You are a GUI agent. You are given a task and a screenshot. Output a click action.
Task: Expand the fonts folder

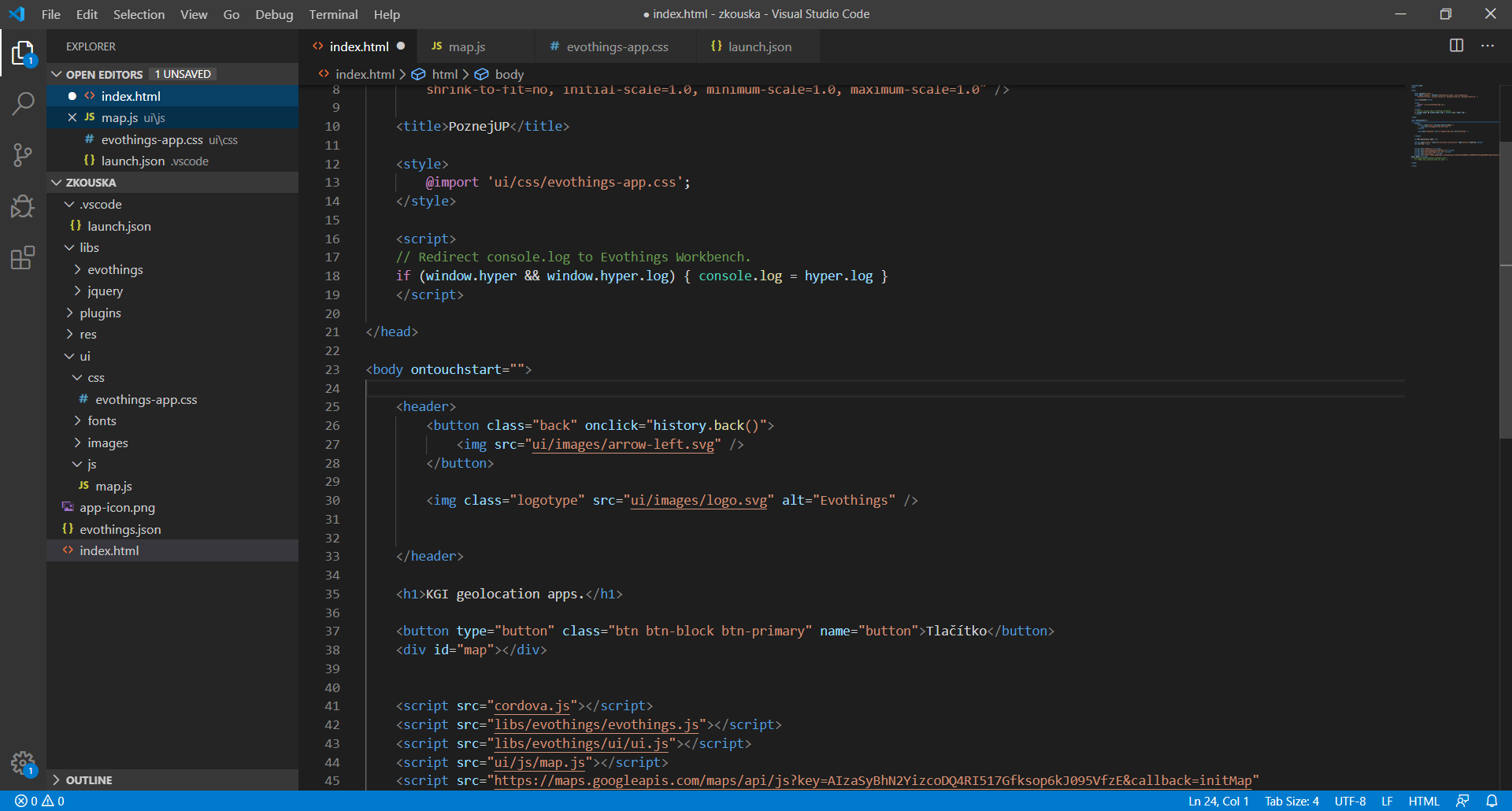click(77, 420)
